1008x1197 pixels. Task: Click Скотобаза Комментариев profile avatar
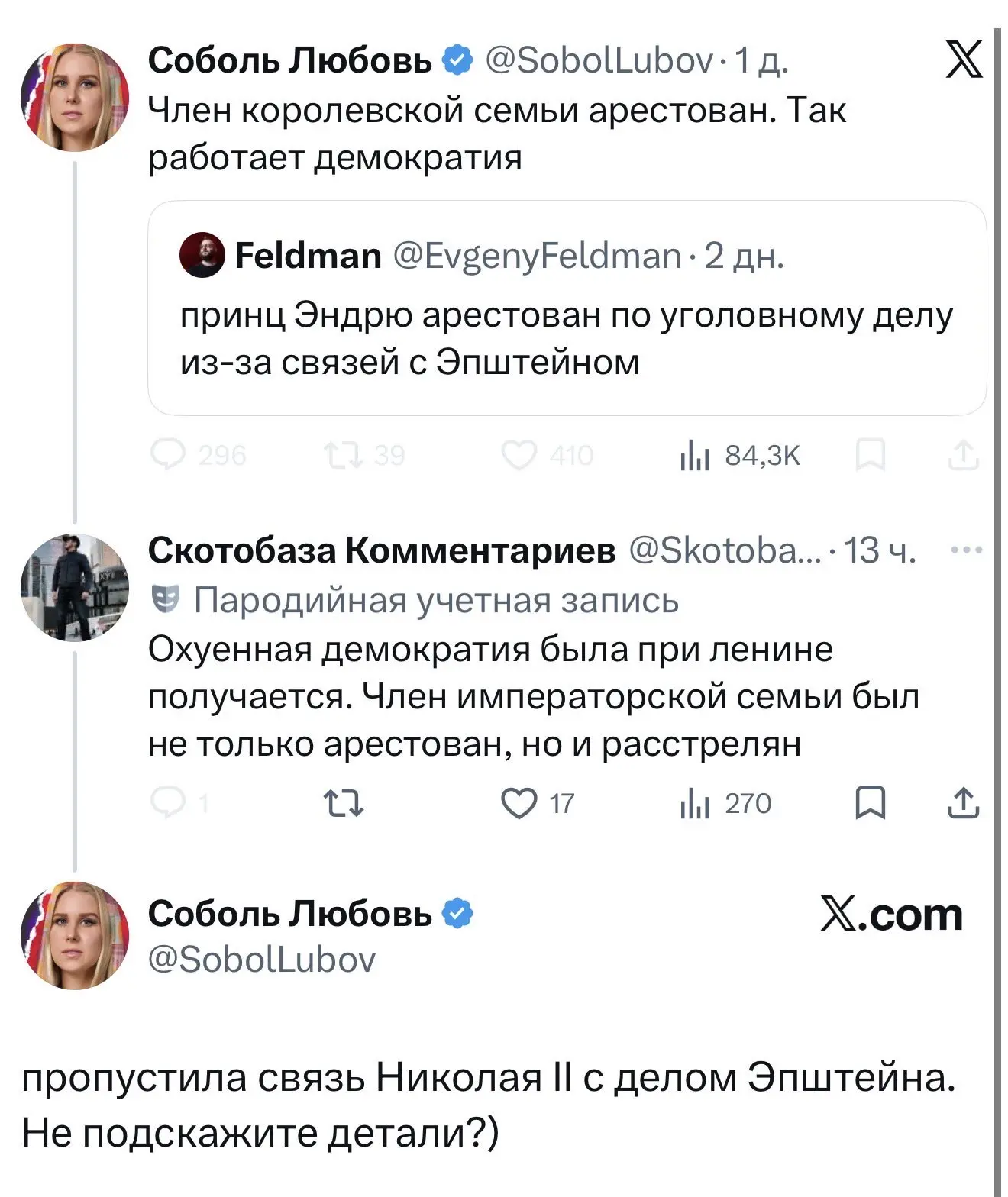pyautogui.click(x=75, y=586)
